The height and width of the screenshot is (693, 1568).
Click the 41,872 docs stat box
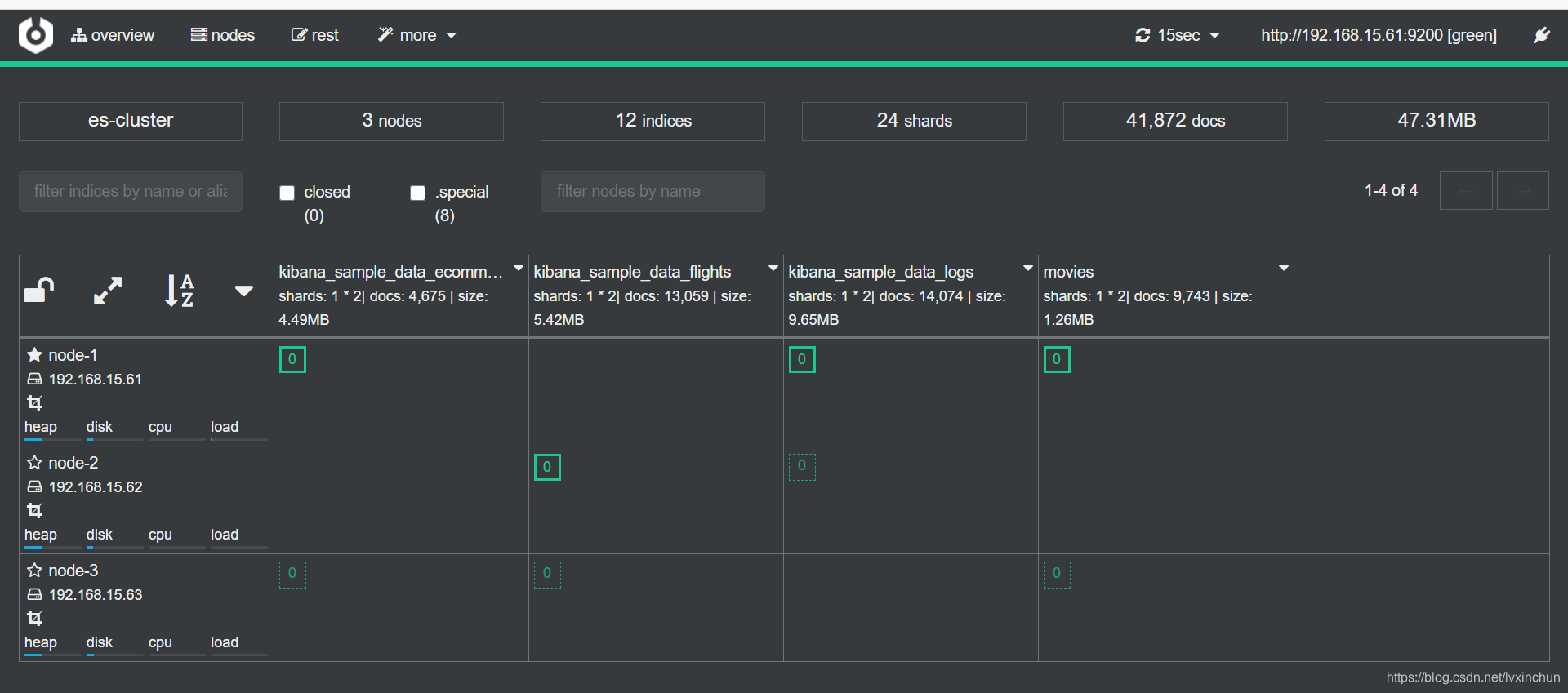coord(1175,121)
